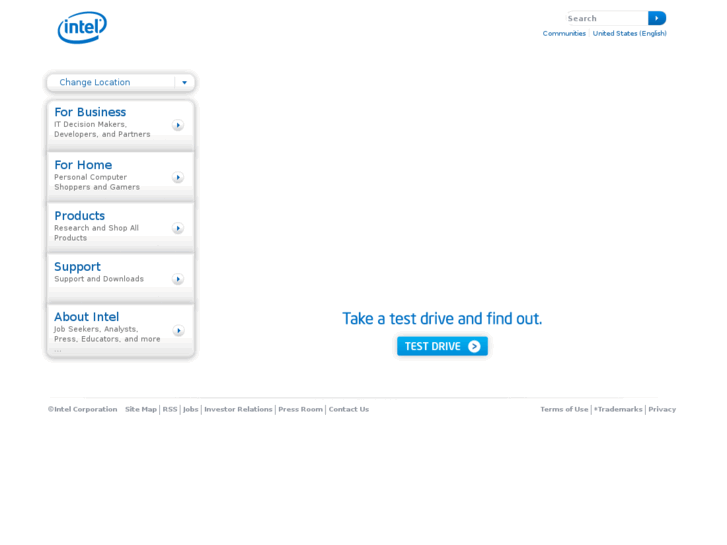Open the RSS footer link
727x545 pixels.
(170, 409)
